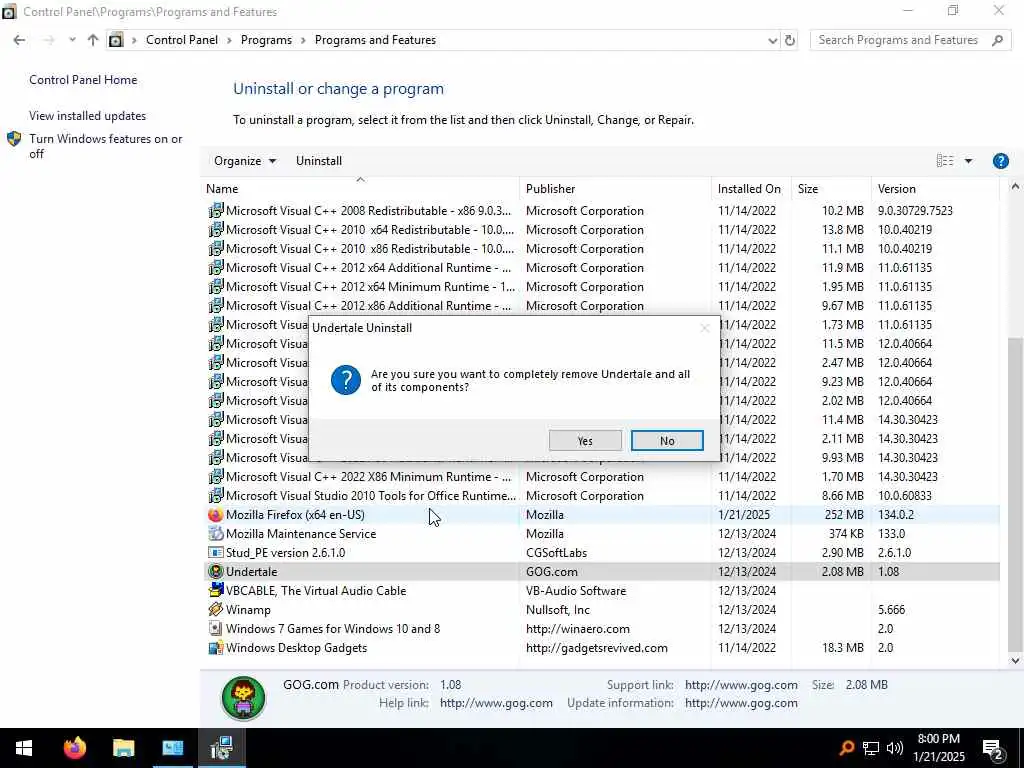Click the uninstaller taskbar icon
Screen dimensions: 1024x768
[x=222, y=748]
